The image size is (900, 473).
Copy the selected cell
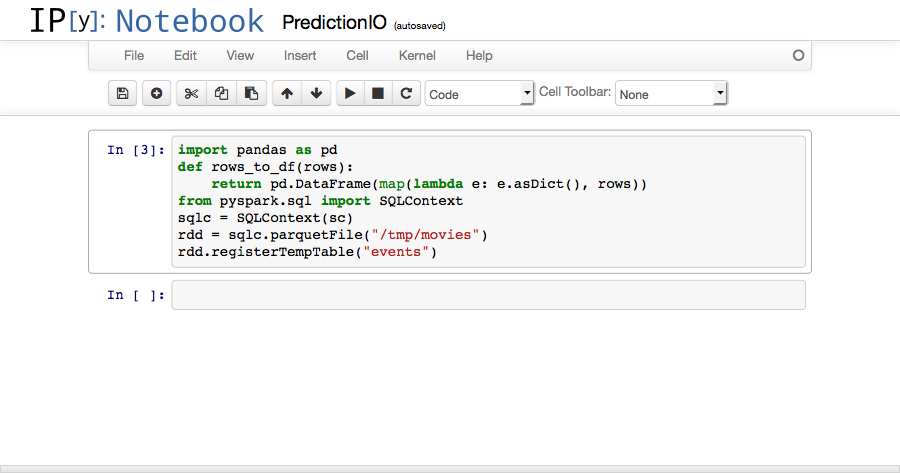[x=221, y=94]
